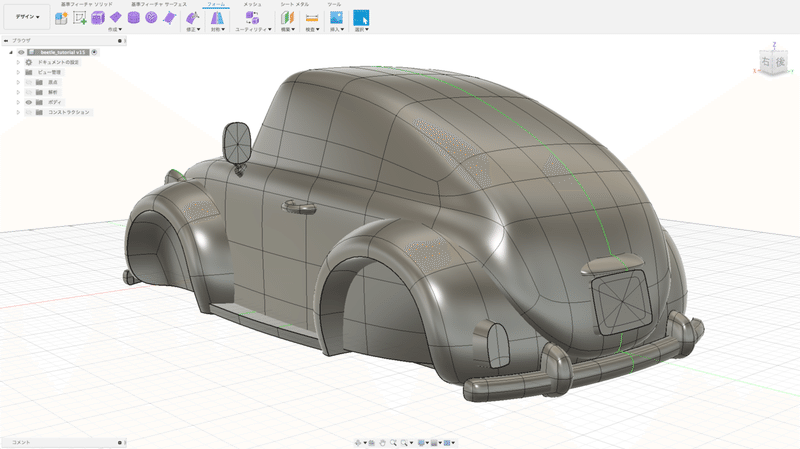The width and height of the screenshot is (800, 449).
Task: Click the purple cylinder create tool
Action: [134, 18]
